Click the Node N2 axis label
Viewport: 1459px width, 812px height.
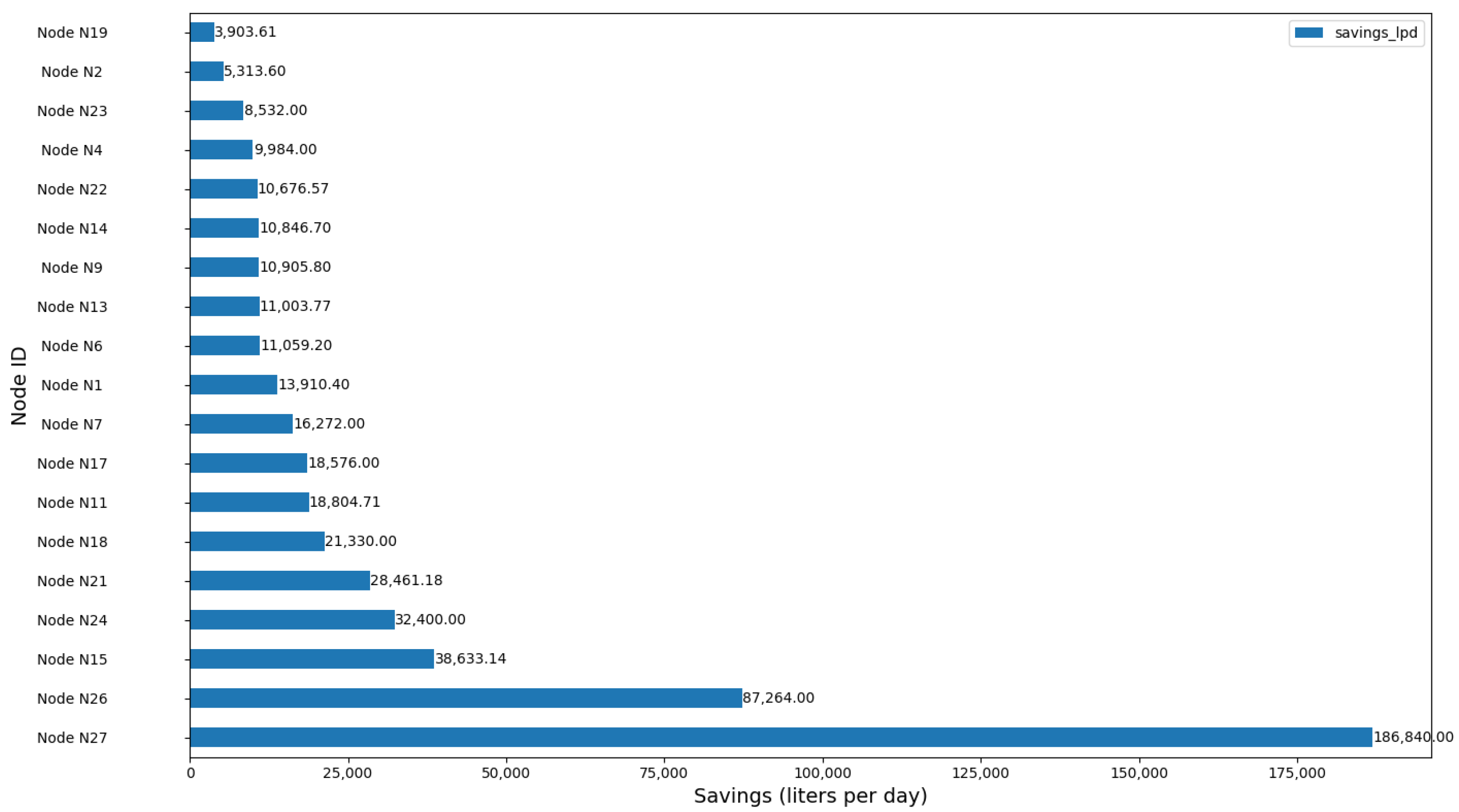coord(72,72)
